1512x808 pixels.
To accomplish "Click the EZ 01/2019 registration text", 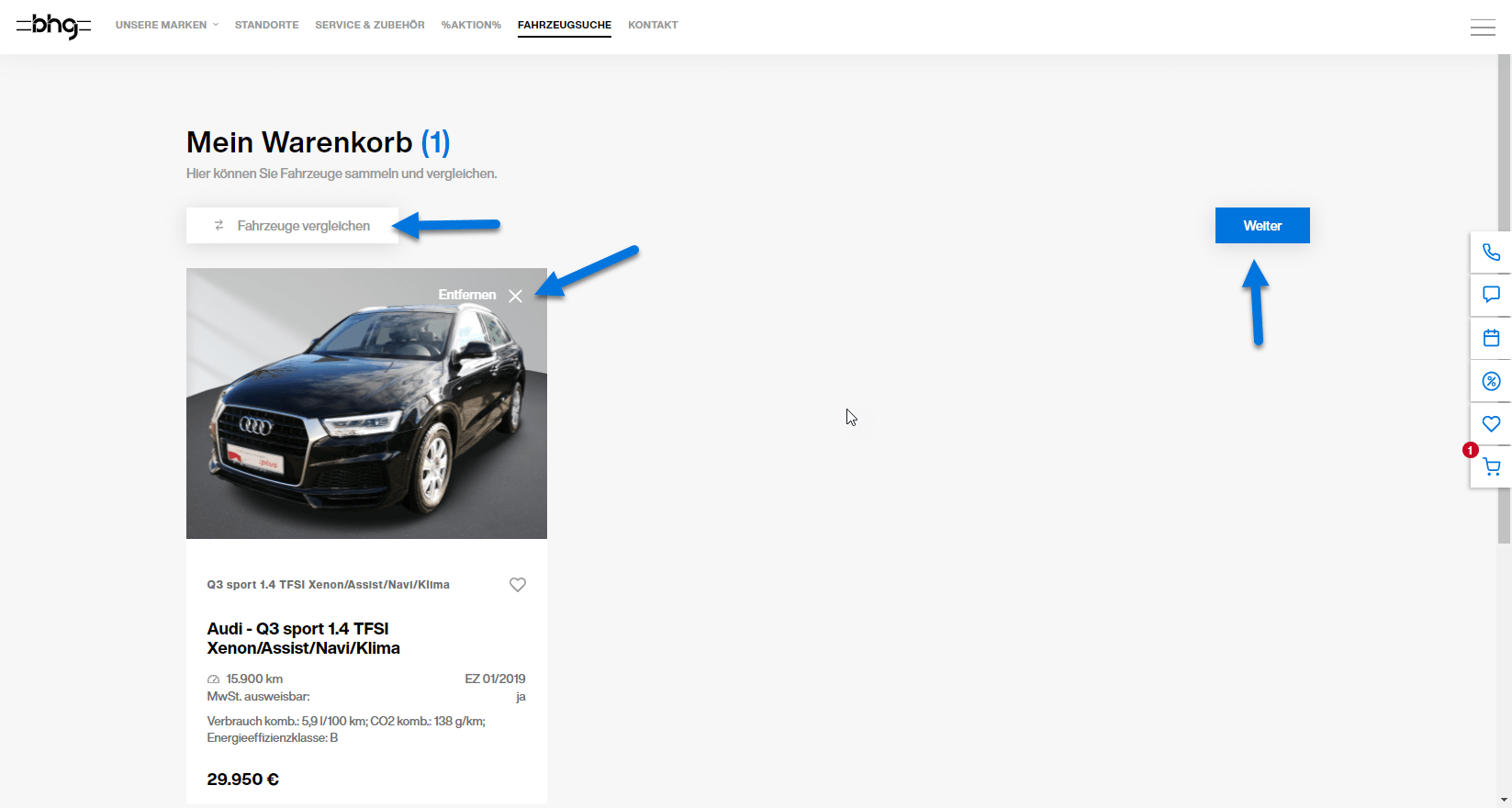I will (x=496, y=679).
